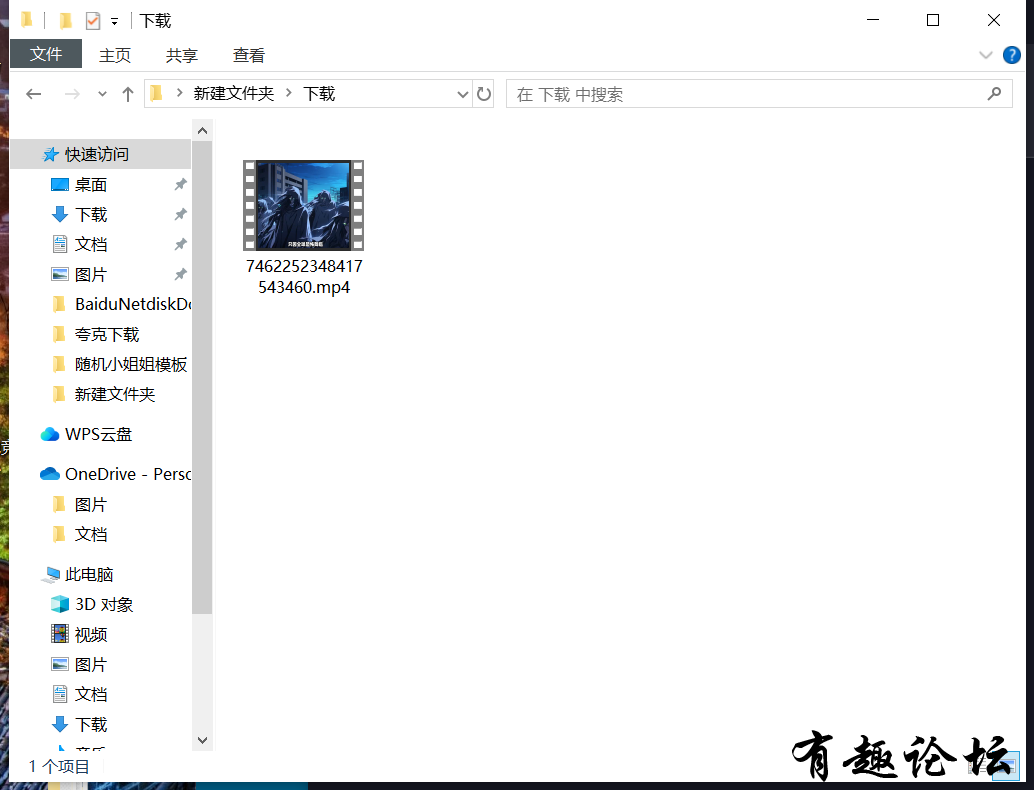Expand the chevron before 新建文件夹 breadcrumb
The width and height of the screenshot is (1034, 790).
click(x=179, y=94)
